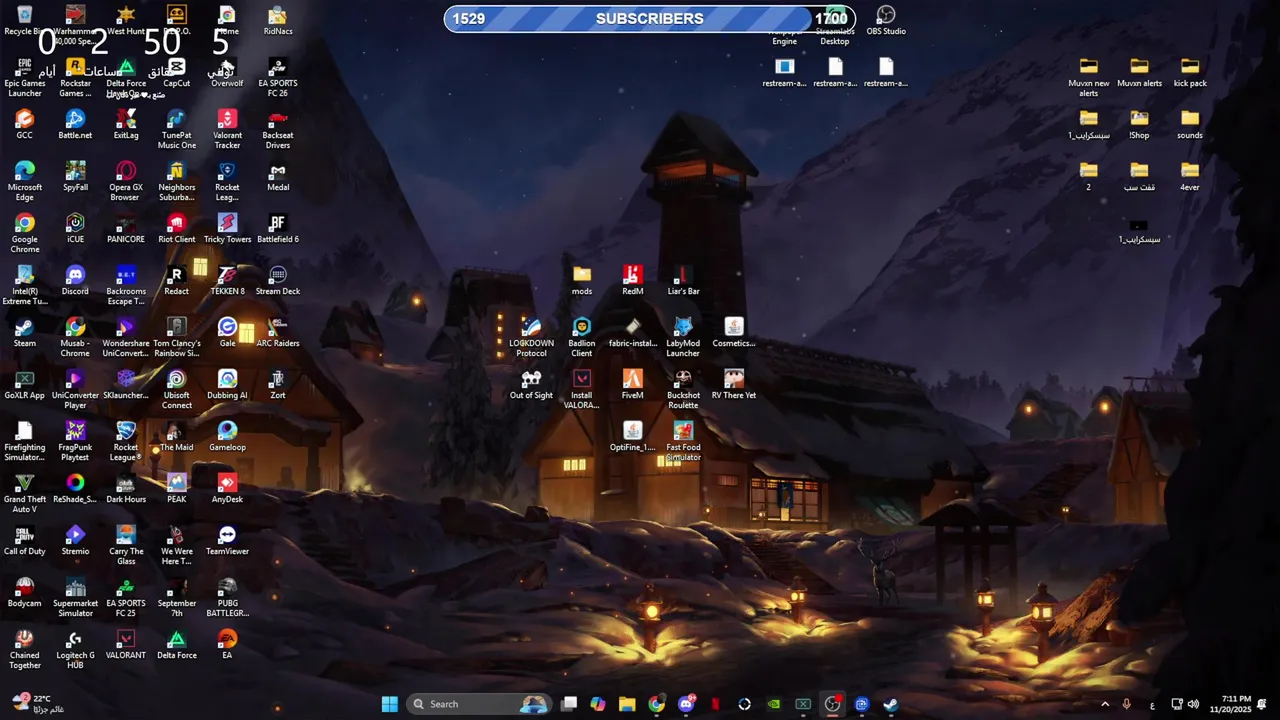Open Task View from the taskbar
Viewport: 1280px width, 720px height.
[569, 704]
